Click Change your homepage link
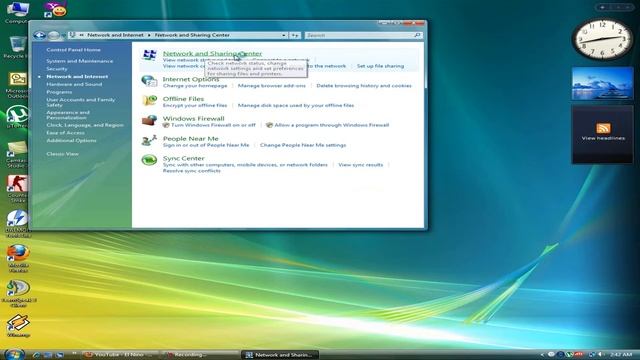This screenshot has height=360, width=640. click(195, 86)
